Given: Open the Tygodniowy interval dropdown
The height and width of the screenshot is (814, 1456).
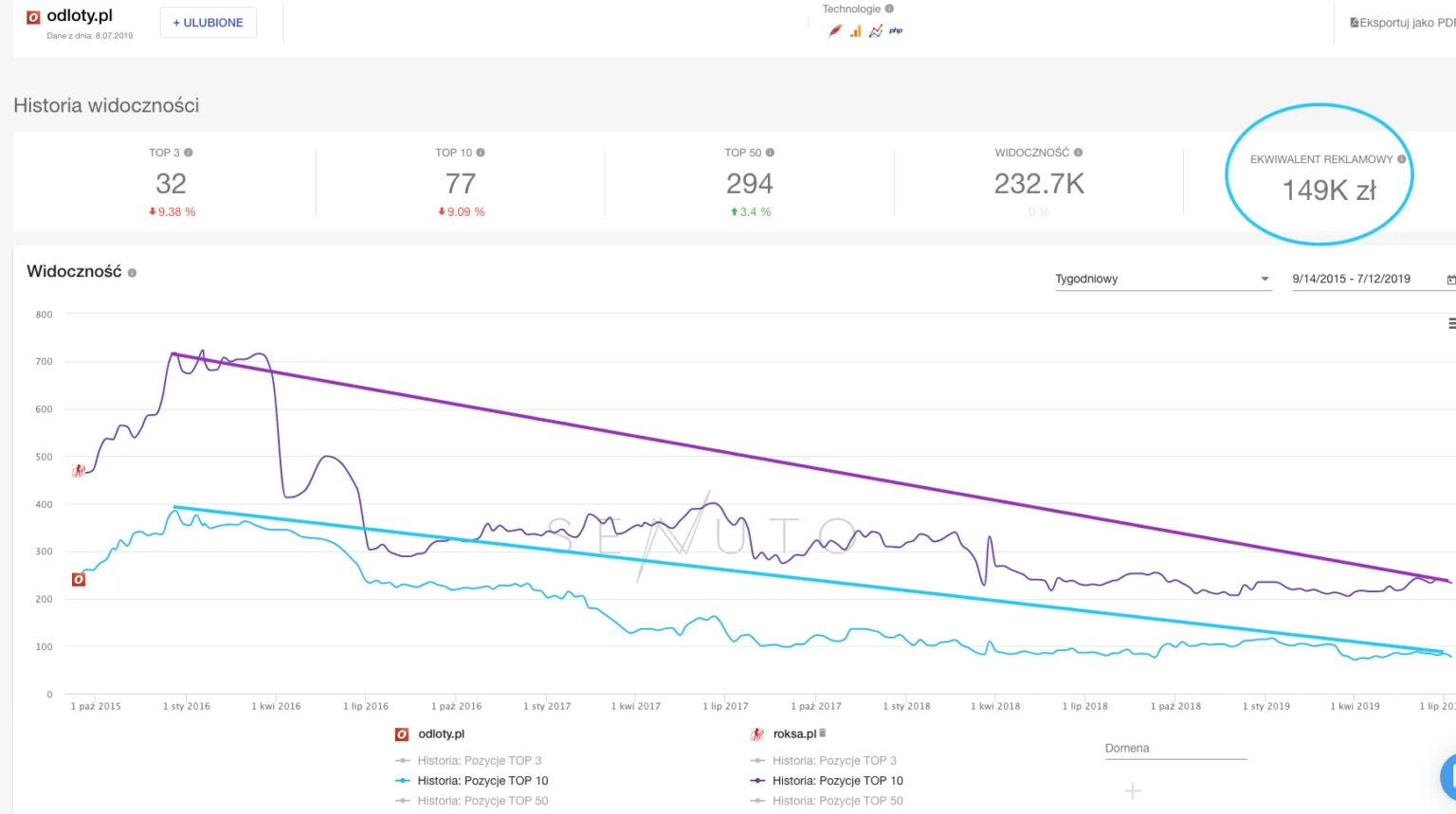Looking at the screenshot, I should pos(1162,279).
